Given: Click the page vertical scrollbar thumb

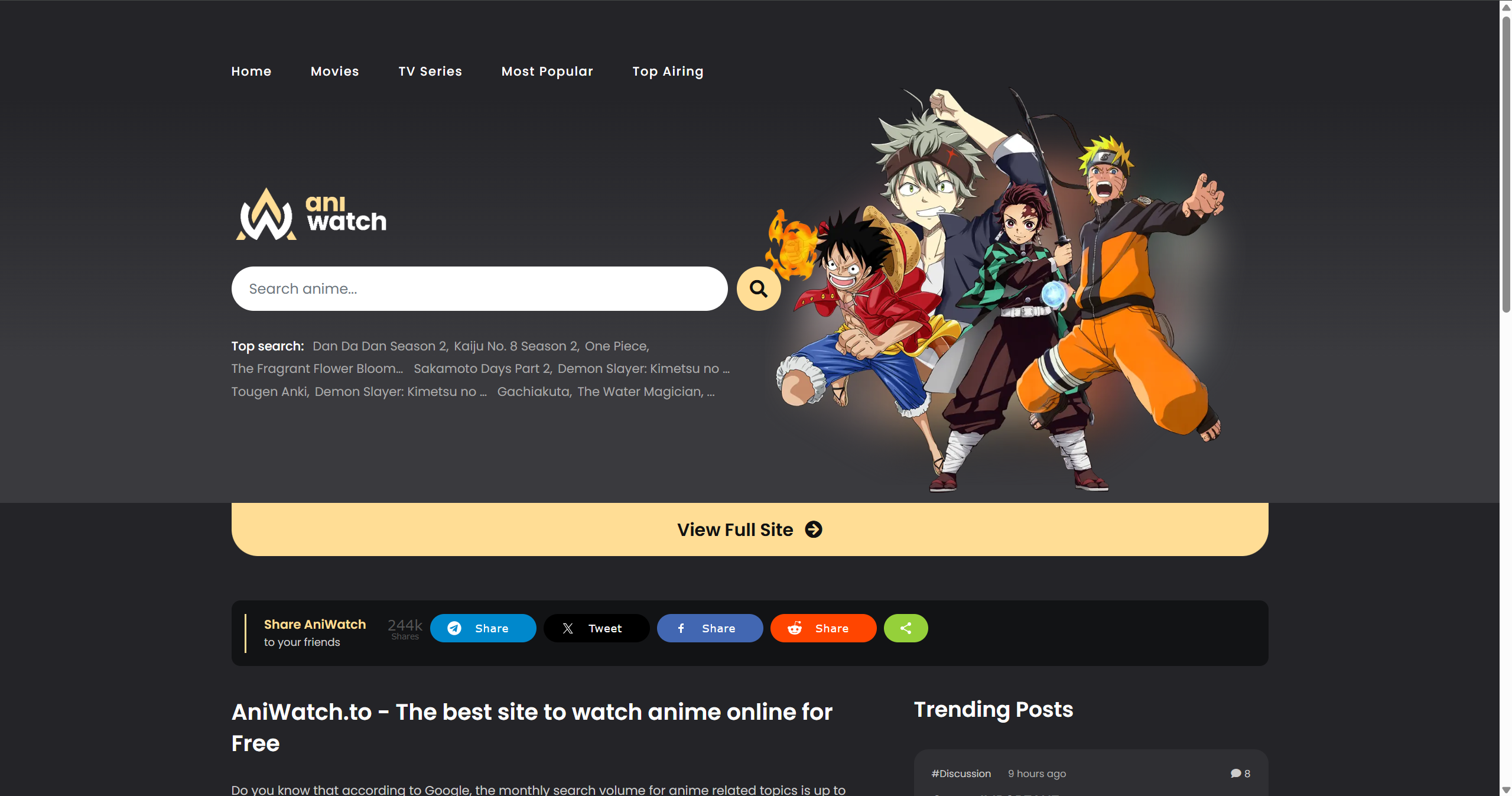Looking at the screenshot, I should tap(1506, 164).
